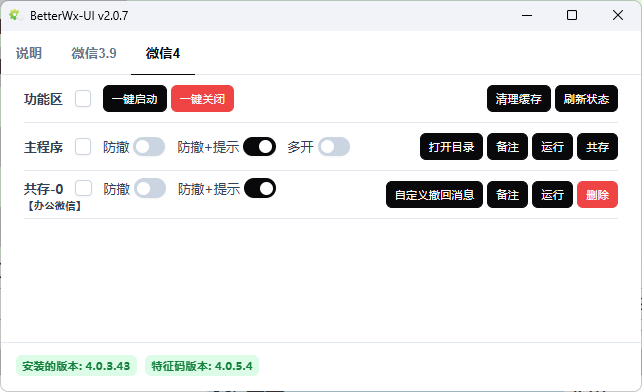Check the 共存-0 checkbox
The width and height of the screenshot is (642, 392).
click(x=84, y=188)
